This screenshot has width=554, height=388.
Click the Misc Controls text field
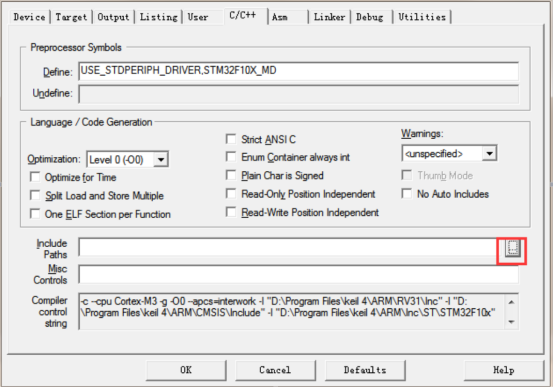coord(299,274)
